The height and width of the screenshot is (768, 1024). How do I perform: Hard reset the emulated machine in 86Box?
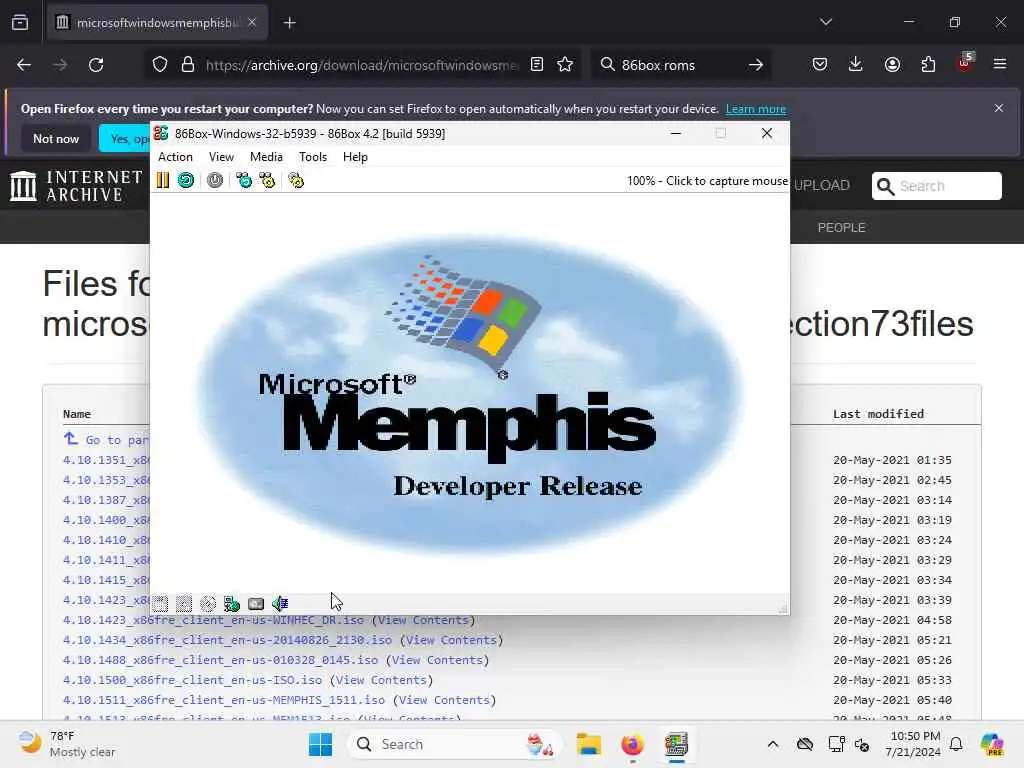coord(186,180)
